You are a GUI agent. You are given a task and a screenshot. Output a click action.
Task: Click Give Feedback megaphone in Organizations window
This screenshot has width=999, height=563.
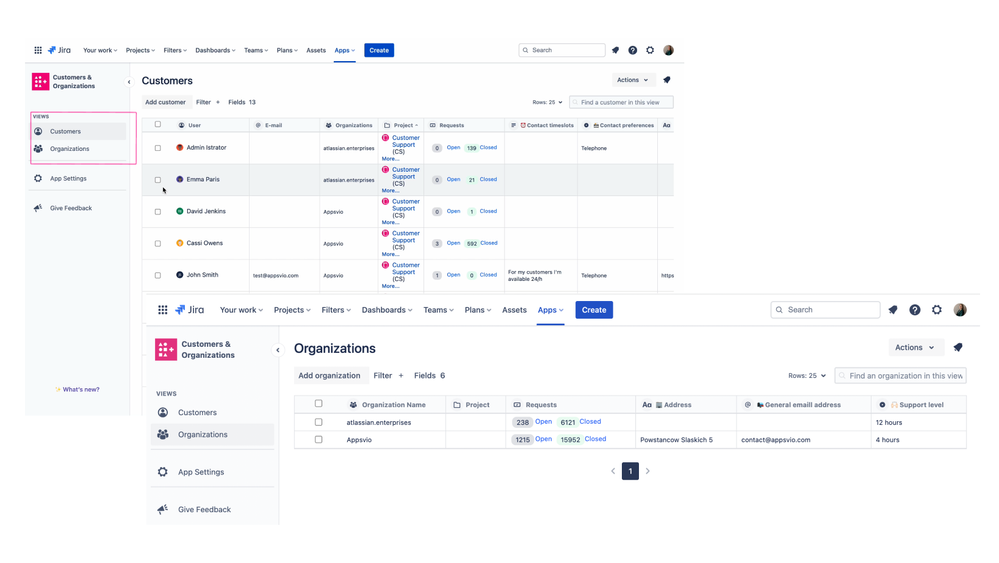163,510
